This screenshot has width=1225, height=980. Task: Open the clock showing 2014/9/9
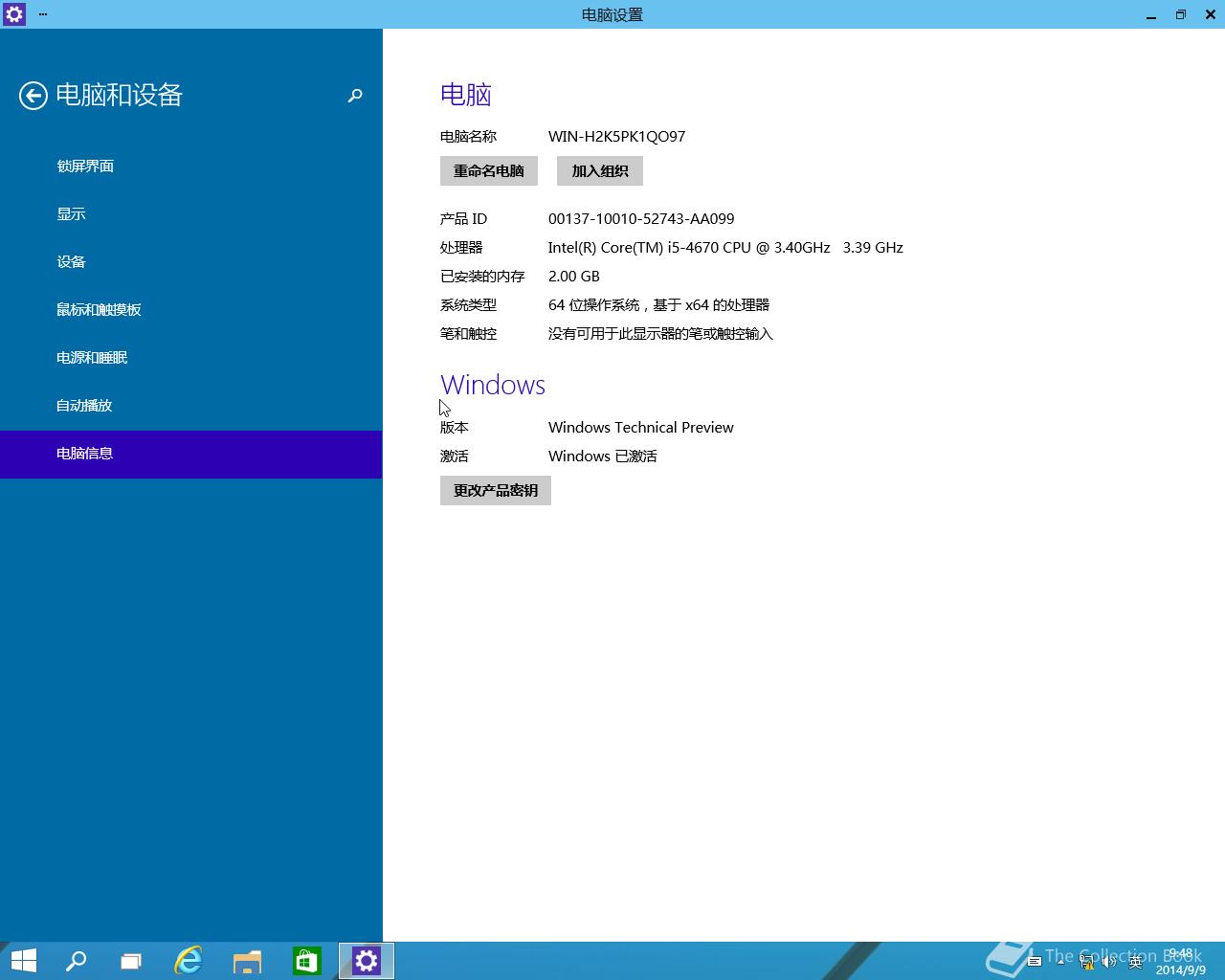[1181, 962]
